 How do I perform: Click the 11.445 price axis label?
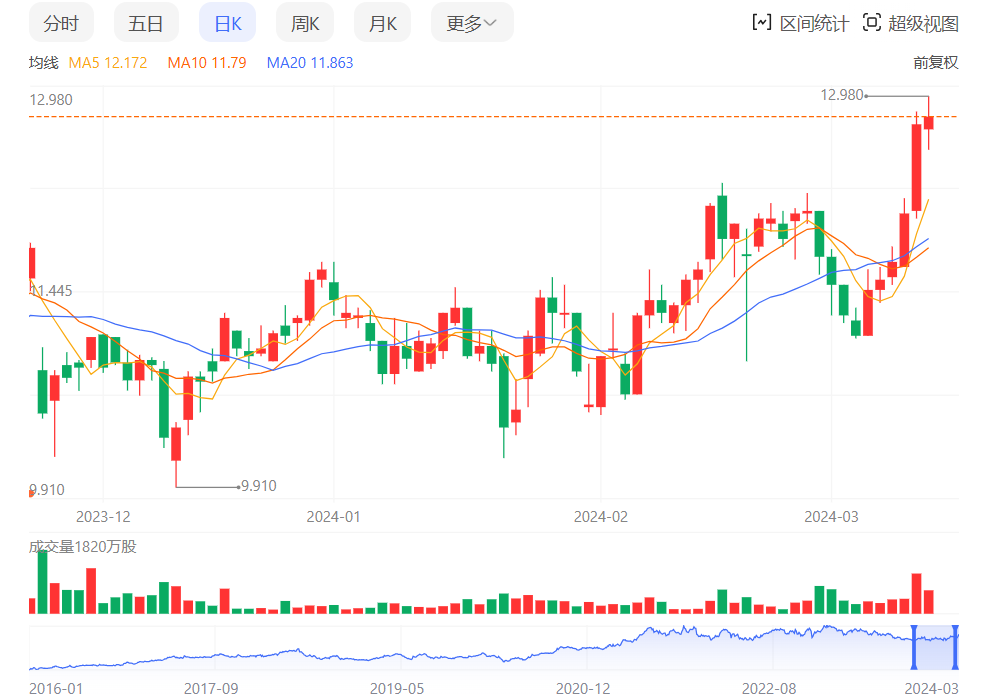pos(52,291)
